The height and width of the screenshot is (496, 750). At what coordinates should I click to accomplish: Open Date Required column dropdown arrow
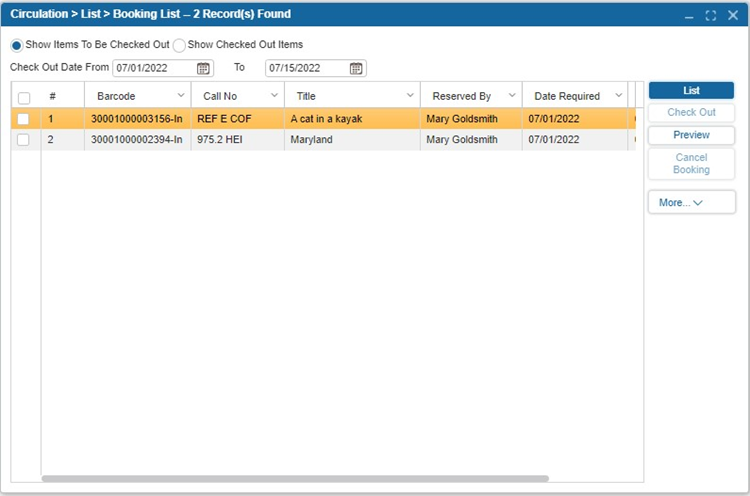[618, 95]
